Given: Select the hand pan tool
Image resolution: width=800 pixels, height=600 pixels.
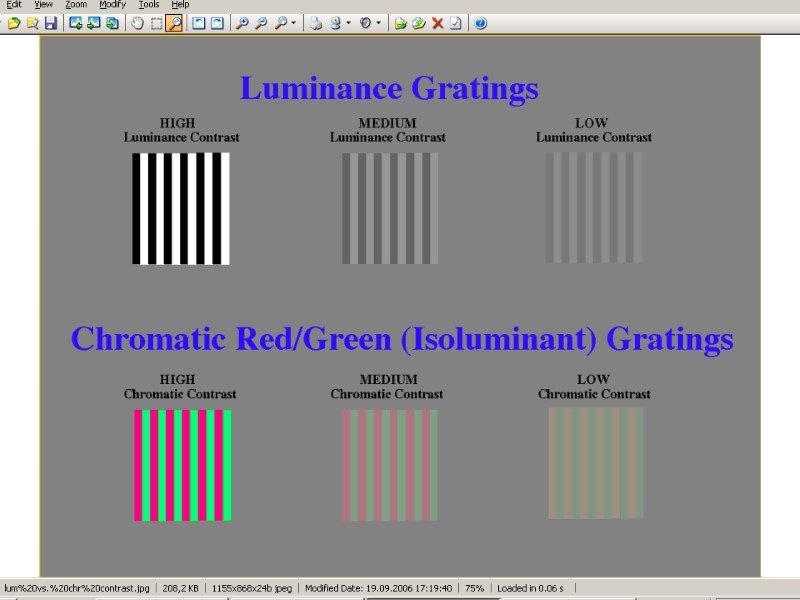Looking at the screenshot, I should click(137, 23).
